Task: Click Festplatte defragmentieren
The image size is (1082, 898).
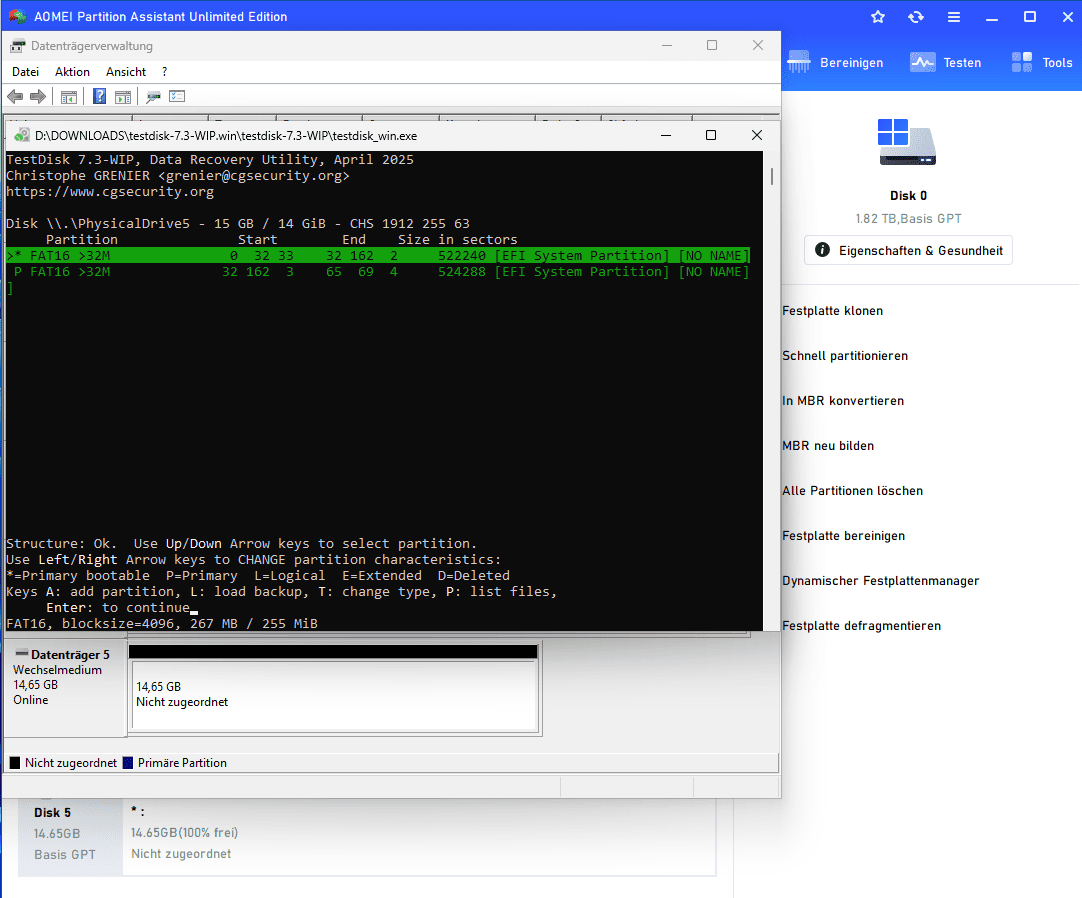Action: pos(861,625)
